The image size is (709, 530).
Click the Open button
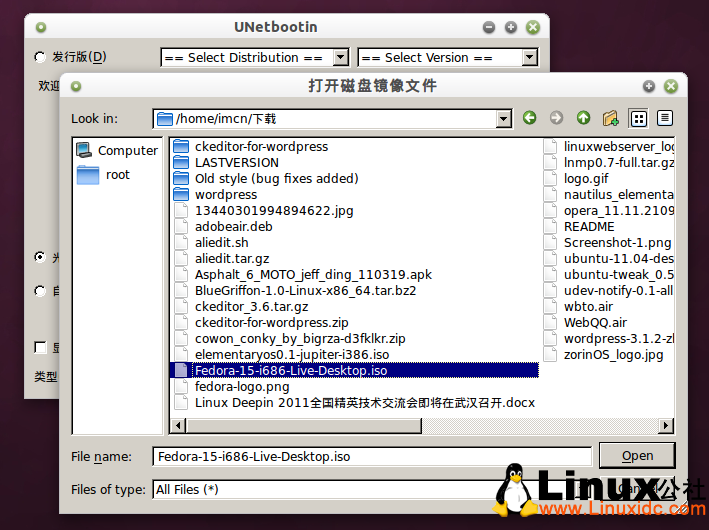637,456
